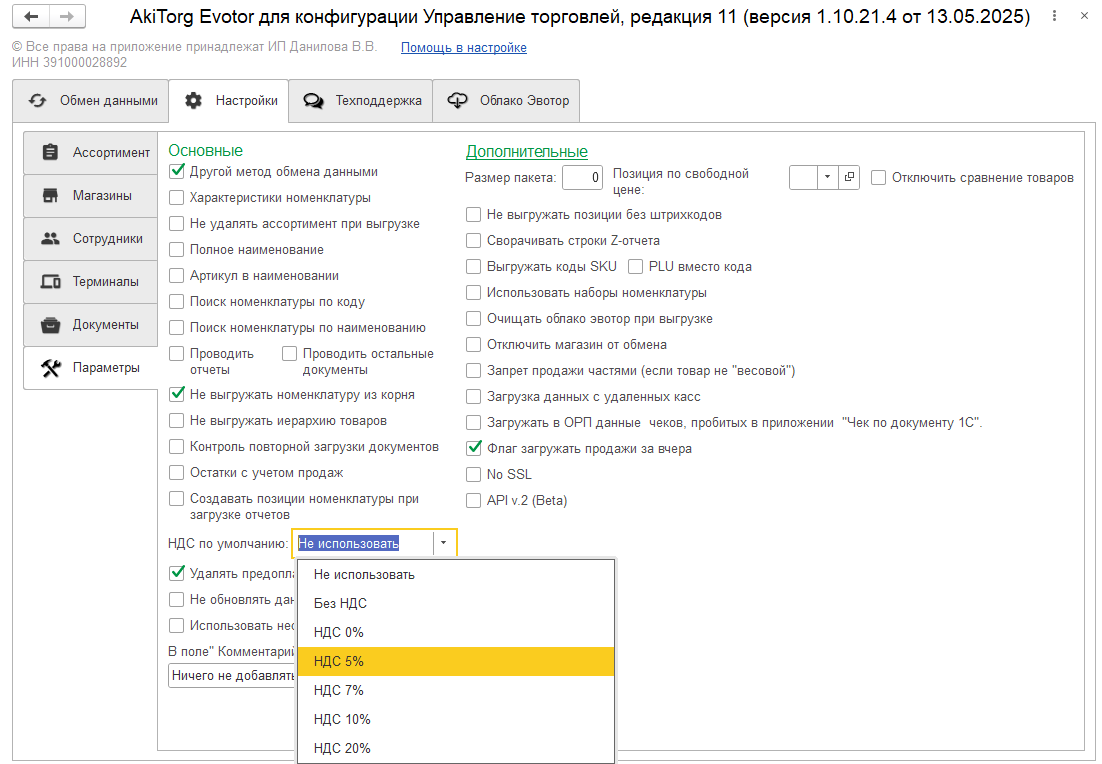Enable Проводить остальные документы checkbox
Image resolution: width=1102 pixels, height=764 pixels.
pos(290,354)
